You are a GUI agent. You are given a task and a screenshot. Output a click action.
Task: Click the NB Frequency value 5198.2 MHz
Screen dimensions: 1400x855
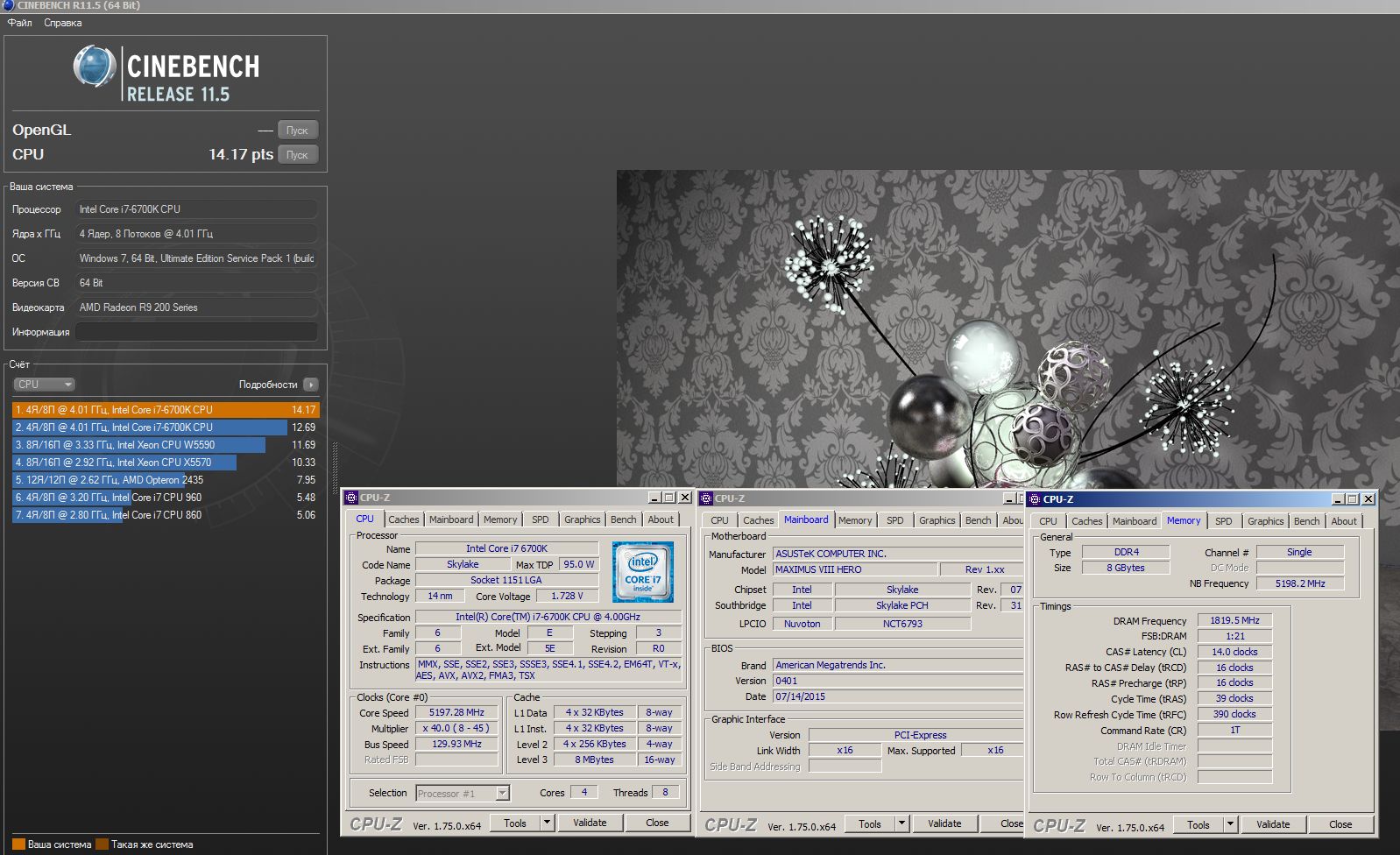click(x=1300, y=583)
